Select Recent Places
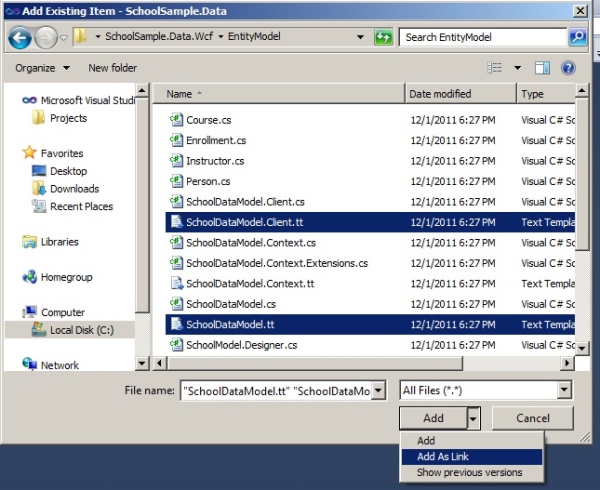Image resolution: width=600 pixels, height=490 pixels. click(x=73, y=207)
